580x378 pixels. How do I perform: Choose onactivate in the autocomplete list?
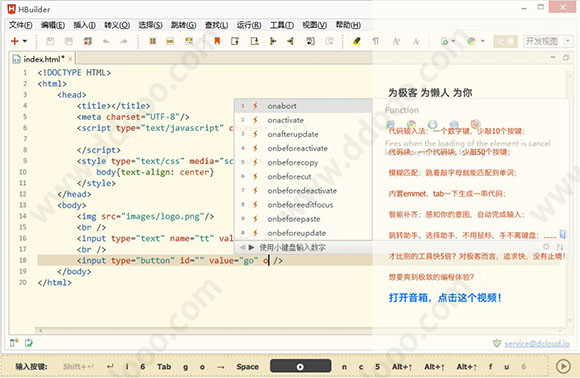[x=303, y=120]
